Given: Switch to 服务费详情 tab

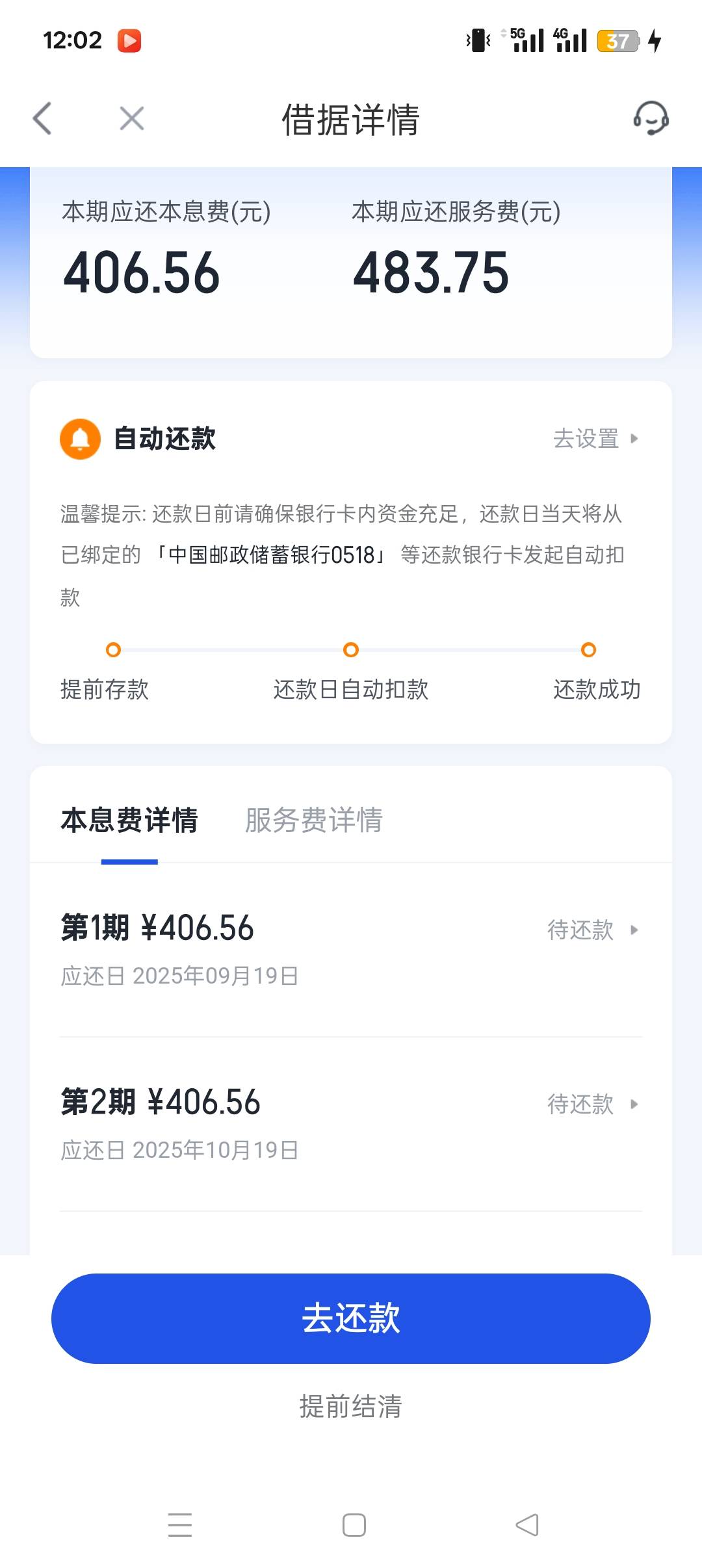Looking at the screenshot, I should coord(314,820).
